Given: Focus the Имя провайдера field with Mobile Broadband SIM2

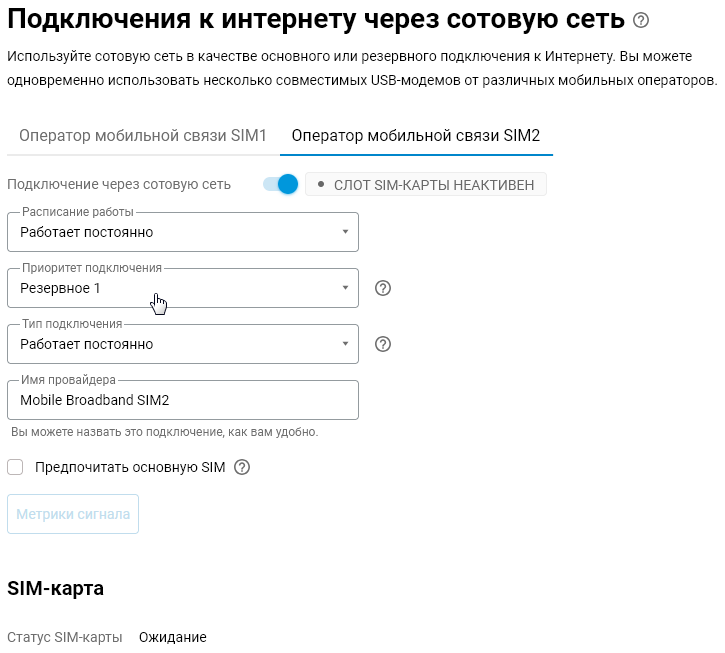Looking at the screenshot, I should point(183,400).
